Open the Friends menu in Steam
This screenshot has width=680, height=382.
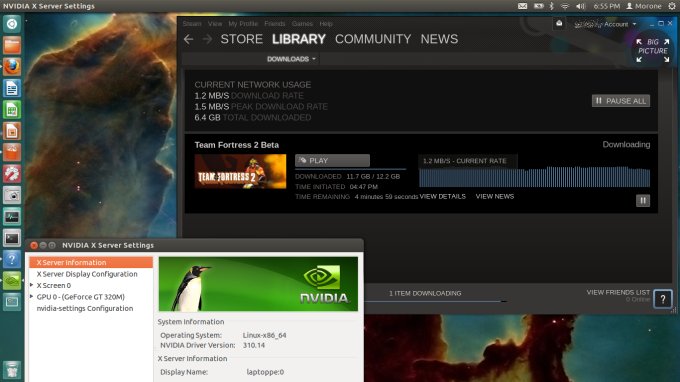[x=275, y=24]
